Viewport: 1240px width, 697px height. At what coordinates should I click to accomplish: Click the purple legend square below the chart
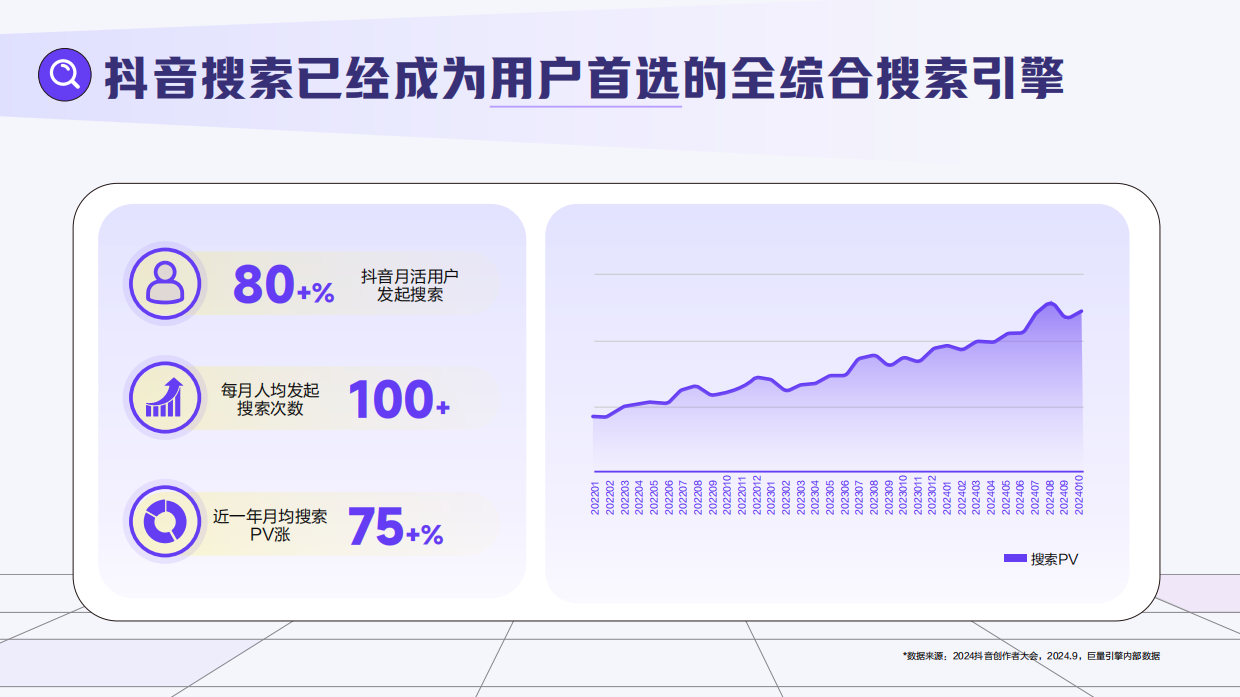[x=1014, y=559]
